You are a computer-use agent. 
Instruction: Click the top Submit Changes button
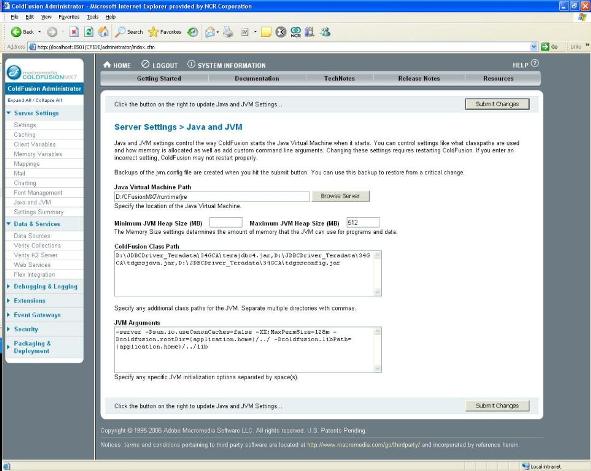[x=497, y=104]
